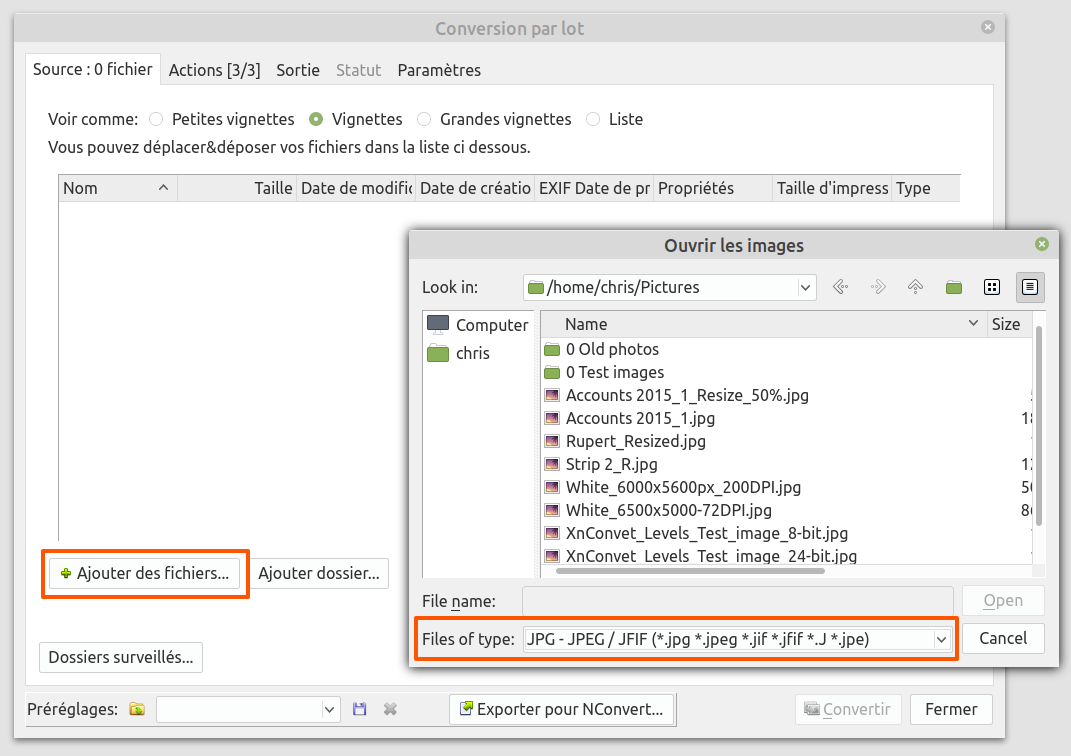Click the back navigation arrow icon
The image size is (1071, 756).
point(841,287)
